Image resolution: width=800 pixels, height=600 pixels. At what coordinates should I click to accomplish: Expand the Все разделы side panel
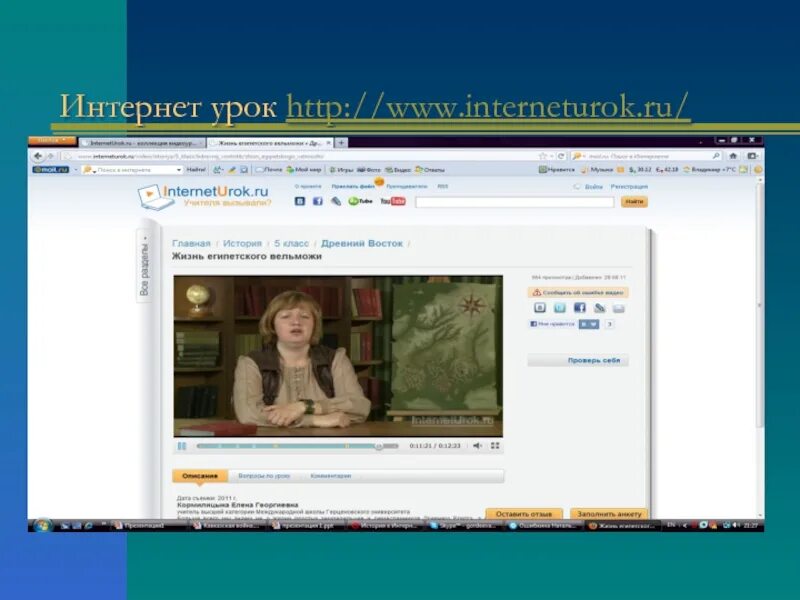click(x=145, y=265)
